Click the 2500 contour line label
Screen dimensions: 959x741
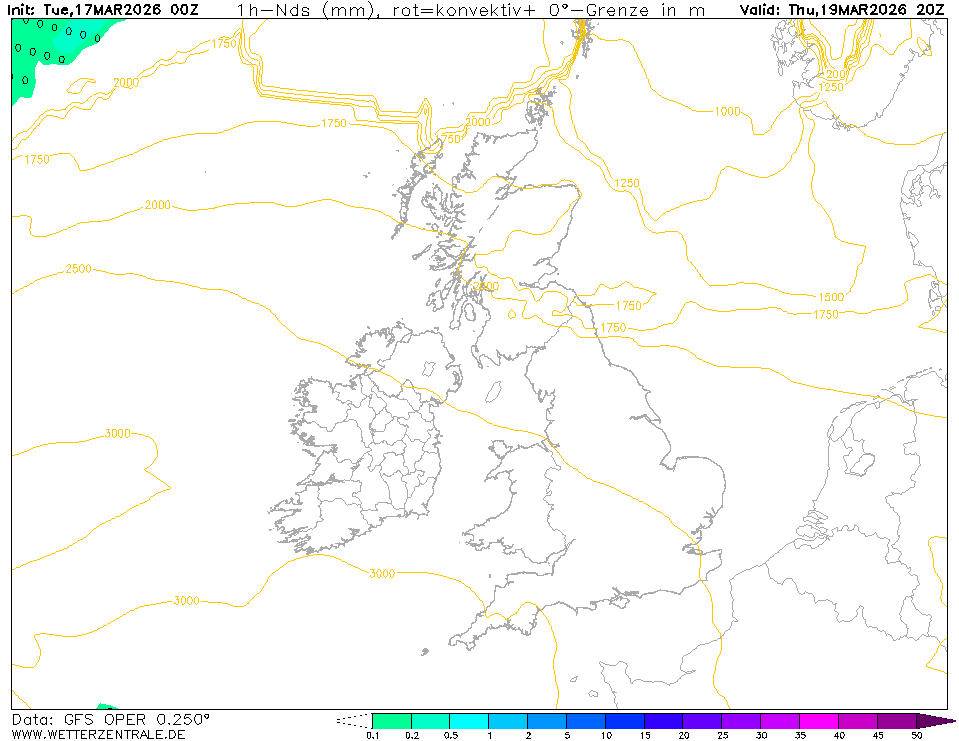tap(78, 269)
